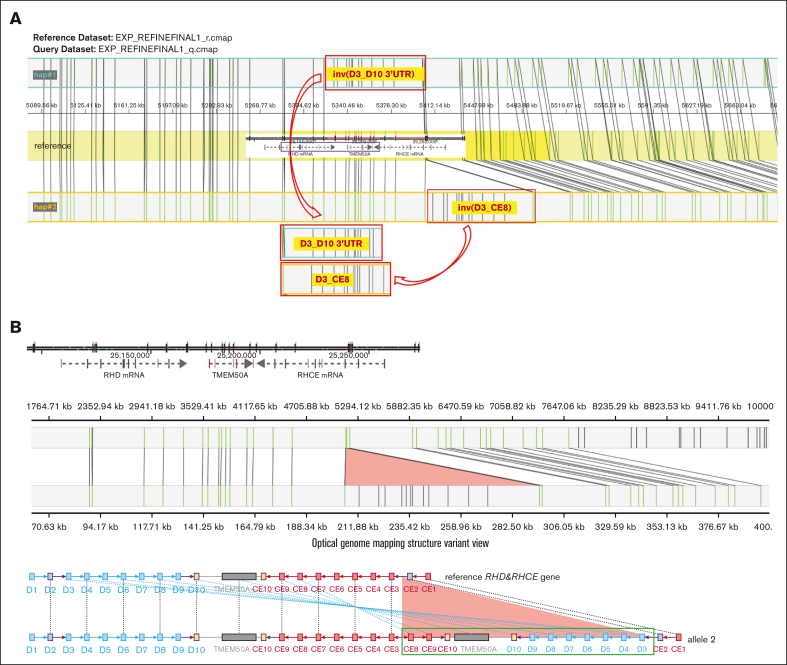Click the gray TMEM50A box inside the green box

pyautogui.click(x=471, y=637)
